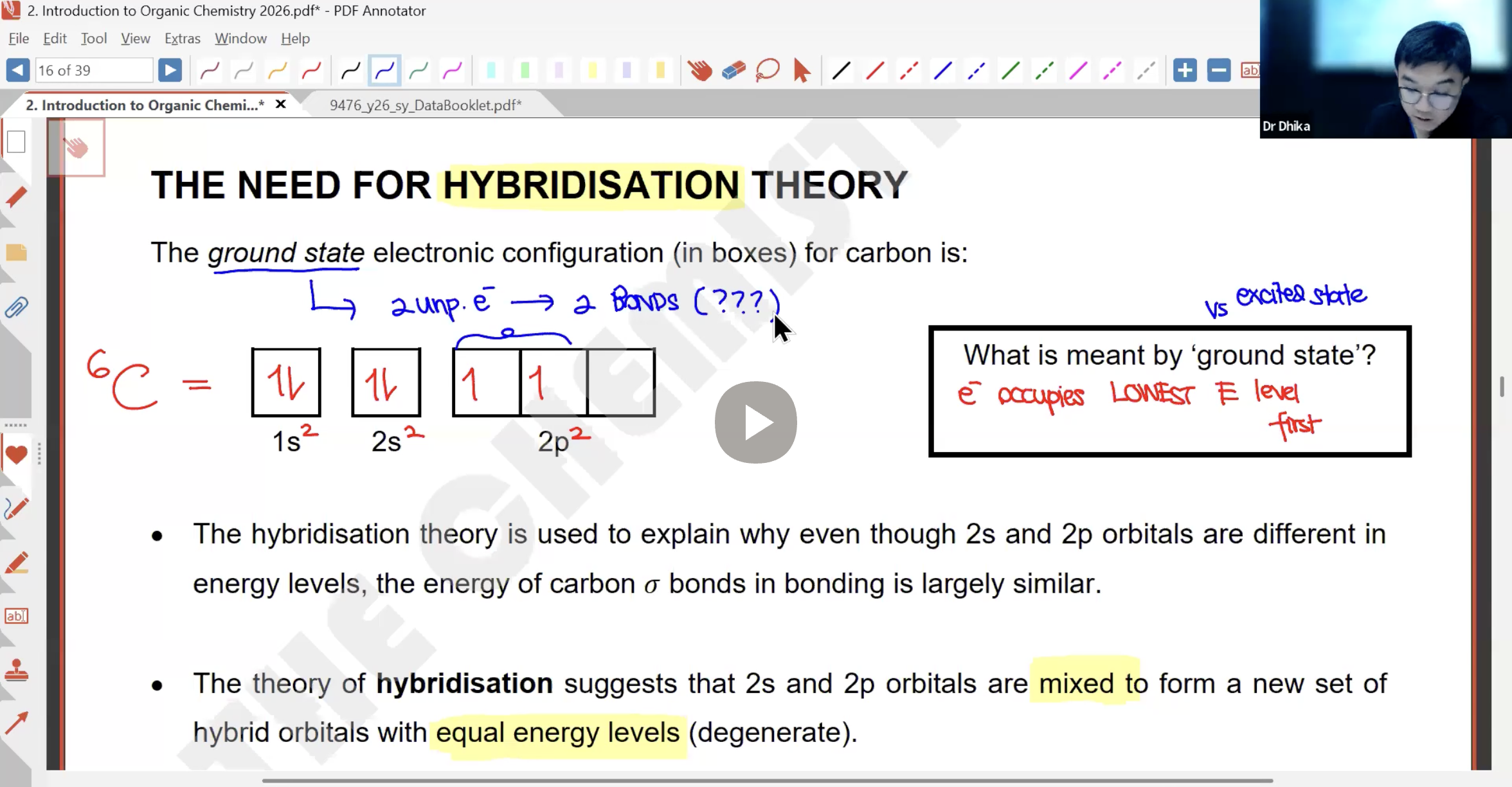Choose the yellow highlighter marker

tap(593, 71)
